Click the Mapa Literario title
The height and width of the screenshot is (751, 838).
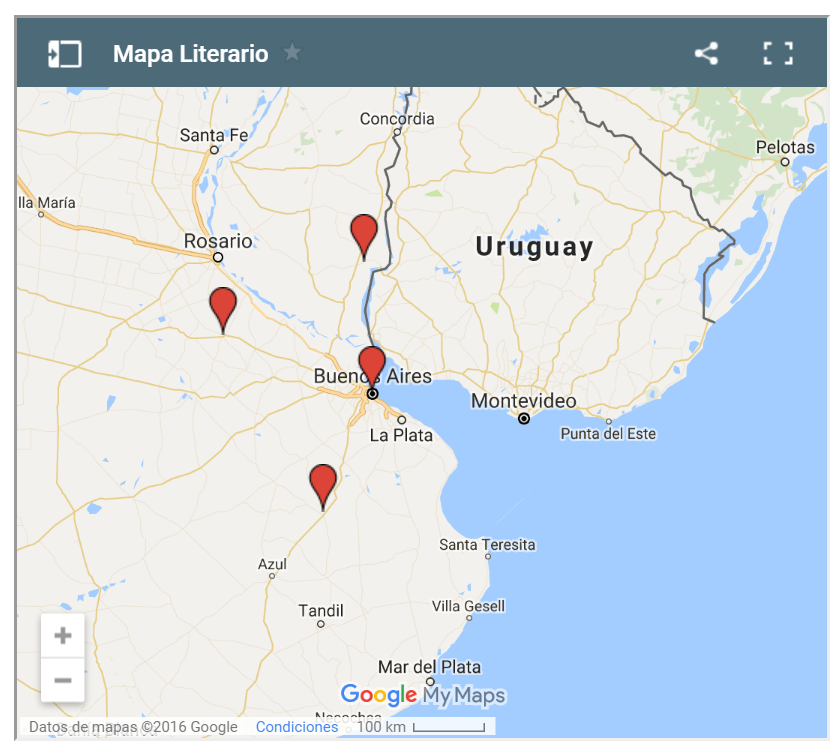(x=190, y=54)
